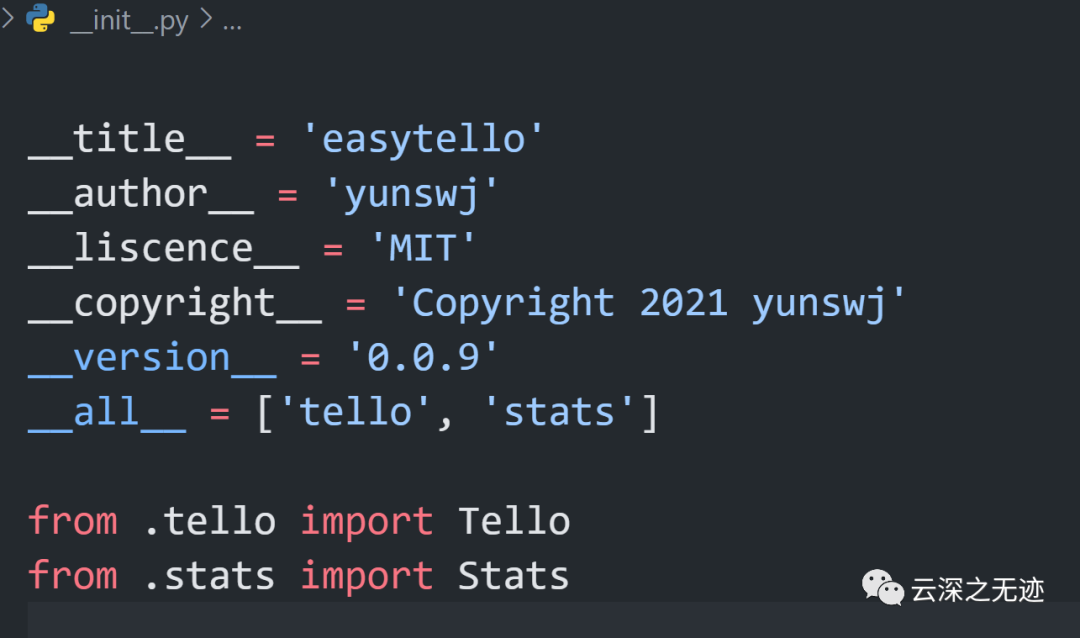Click the chevron before the Python icon

click(x=8, y=20)
